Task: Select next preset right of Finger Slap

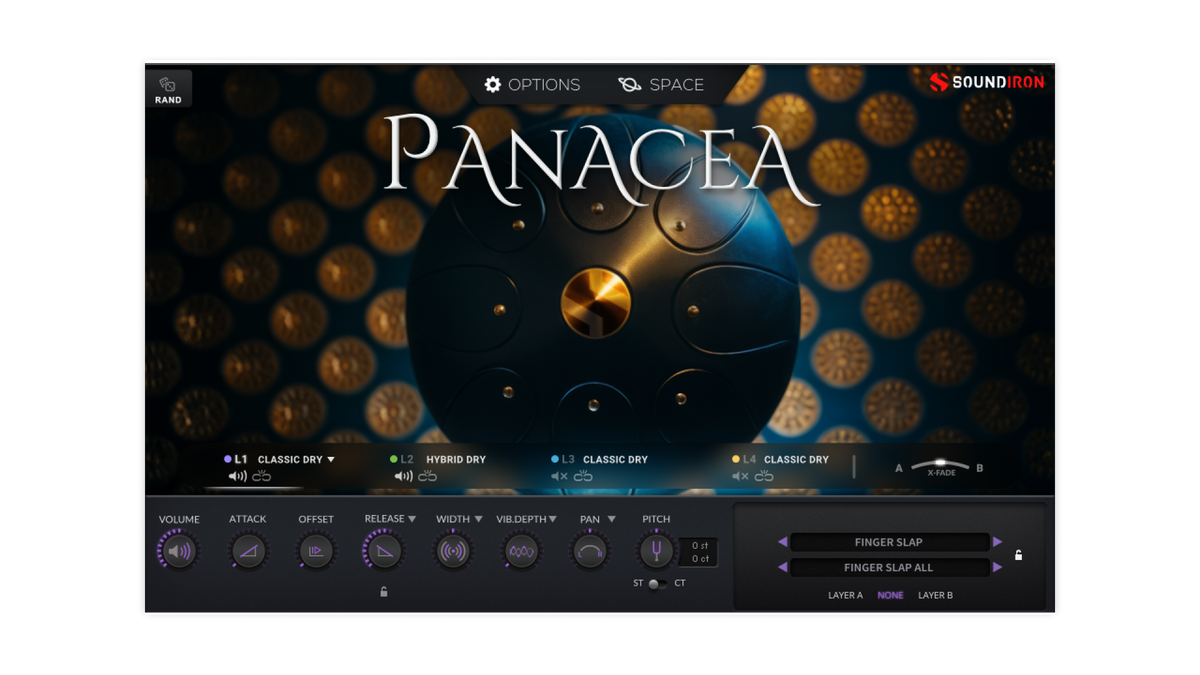Action: (x=997, y=542)
